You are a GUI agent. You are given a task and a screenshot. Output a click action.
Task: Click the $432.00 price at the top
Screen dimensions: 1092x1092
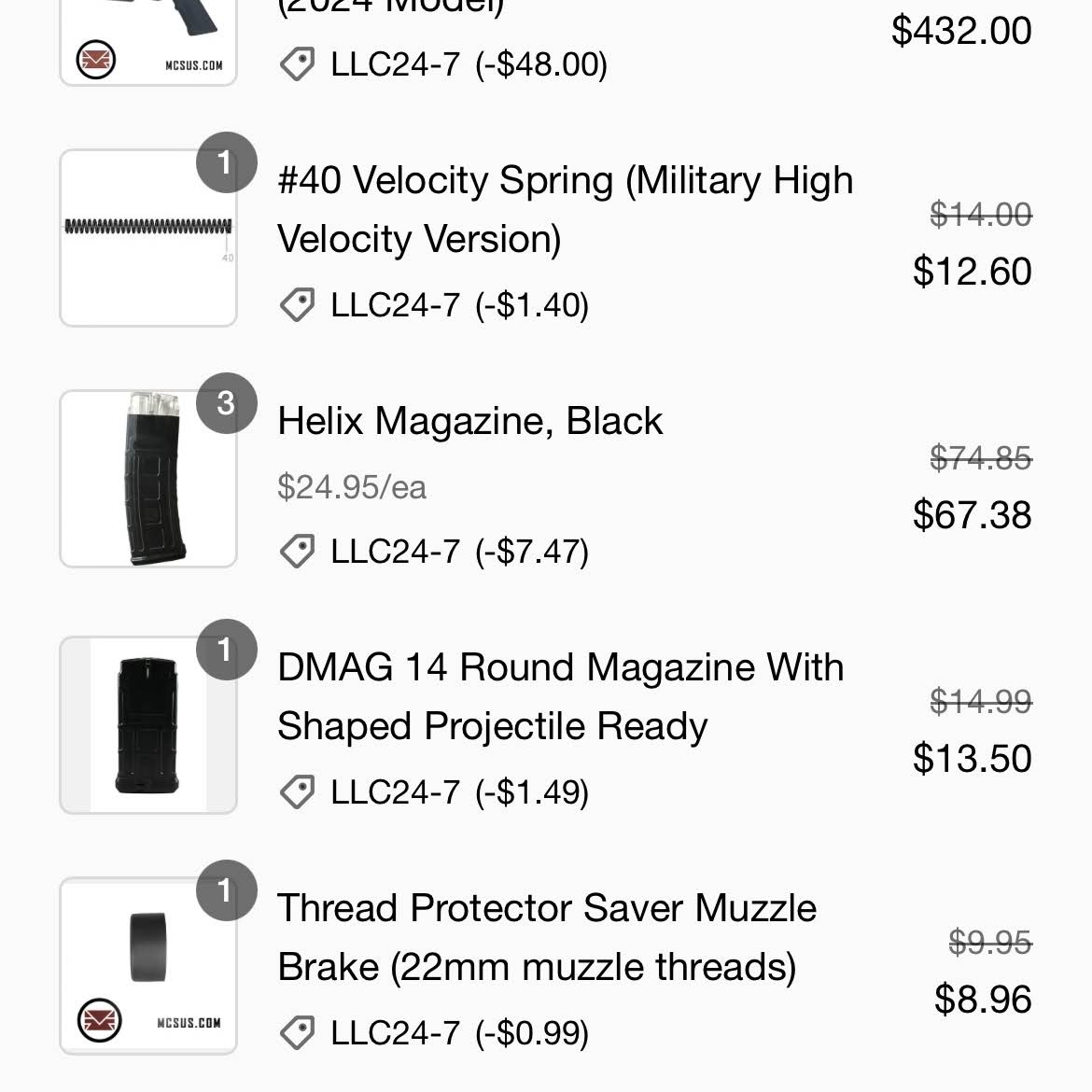click(x=961, y=31)
